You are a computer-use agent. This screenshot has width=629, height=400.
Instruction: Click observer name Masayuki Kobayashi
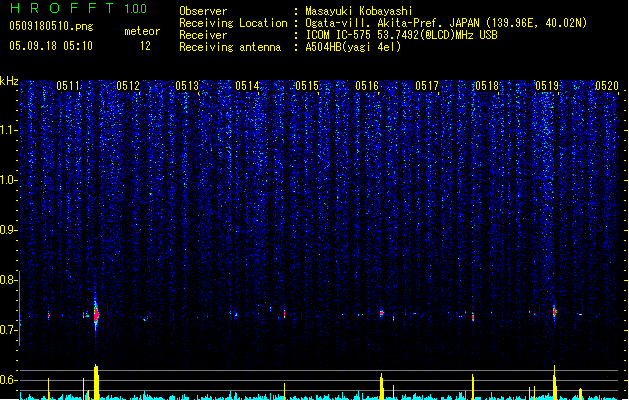point(359,11)
